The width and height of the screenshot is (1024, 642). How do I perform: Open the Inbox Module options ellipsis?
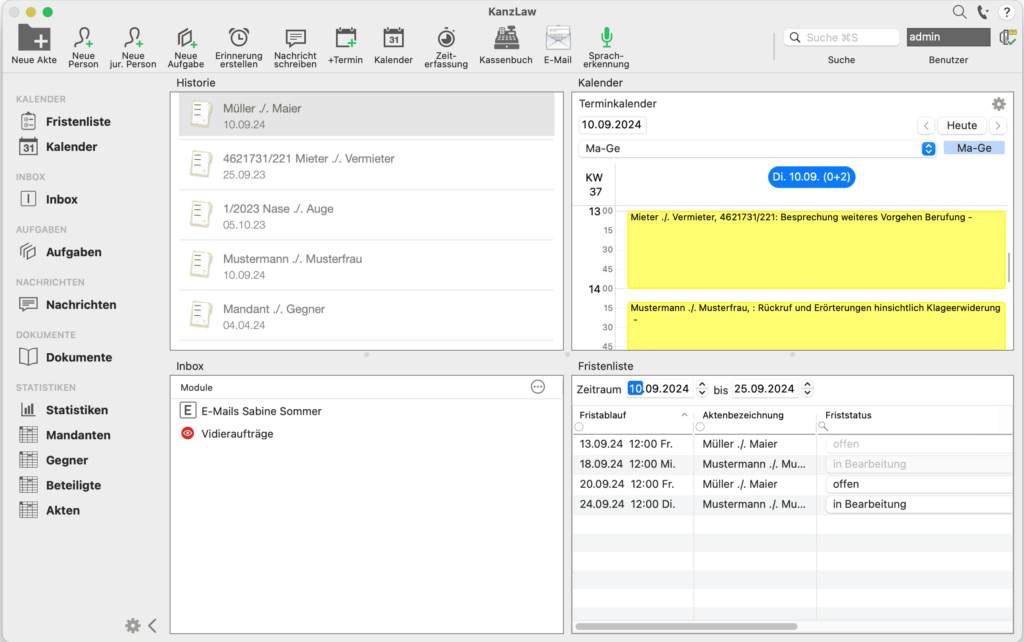point(537,387)
